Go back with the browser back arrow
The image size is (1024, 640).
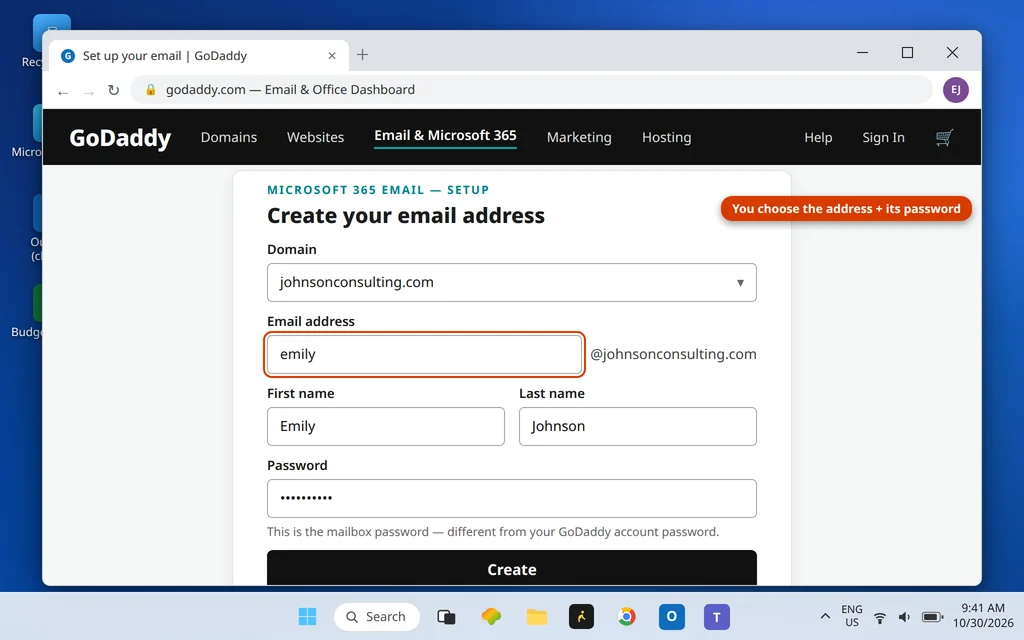[x=63, y=92]
